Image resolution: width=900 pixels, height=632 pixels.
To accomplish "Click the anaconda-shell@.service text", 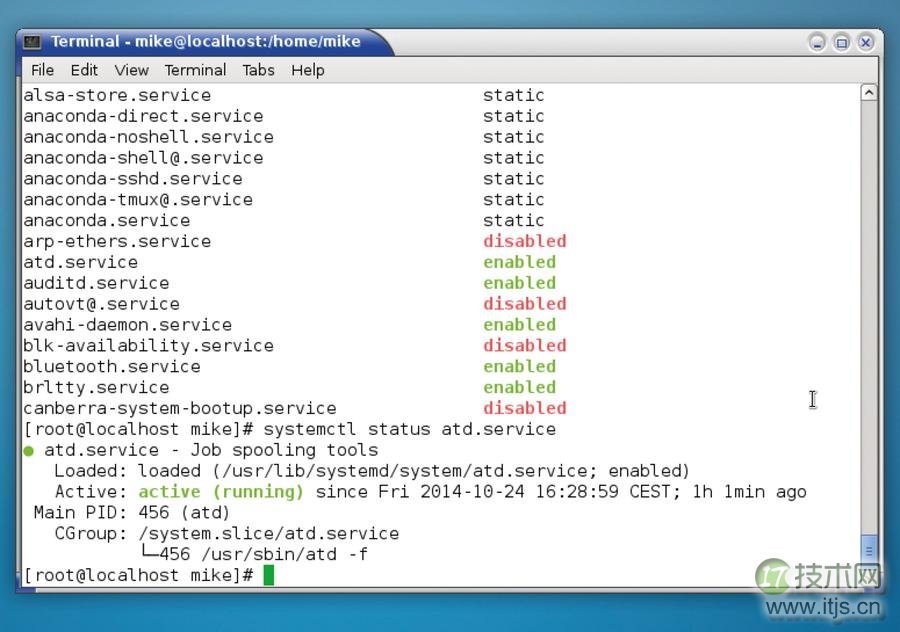I will tap(143, 158).
